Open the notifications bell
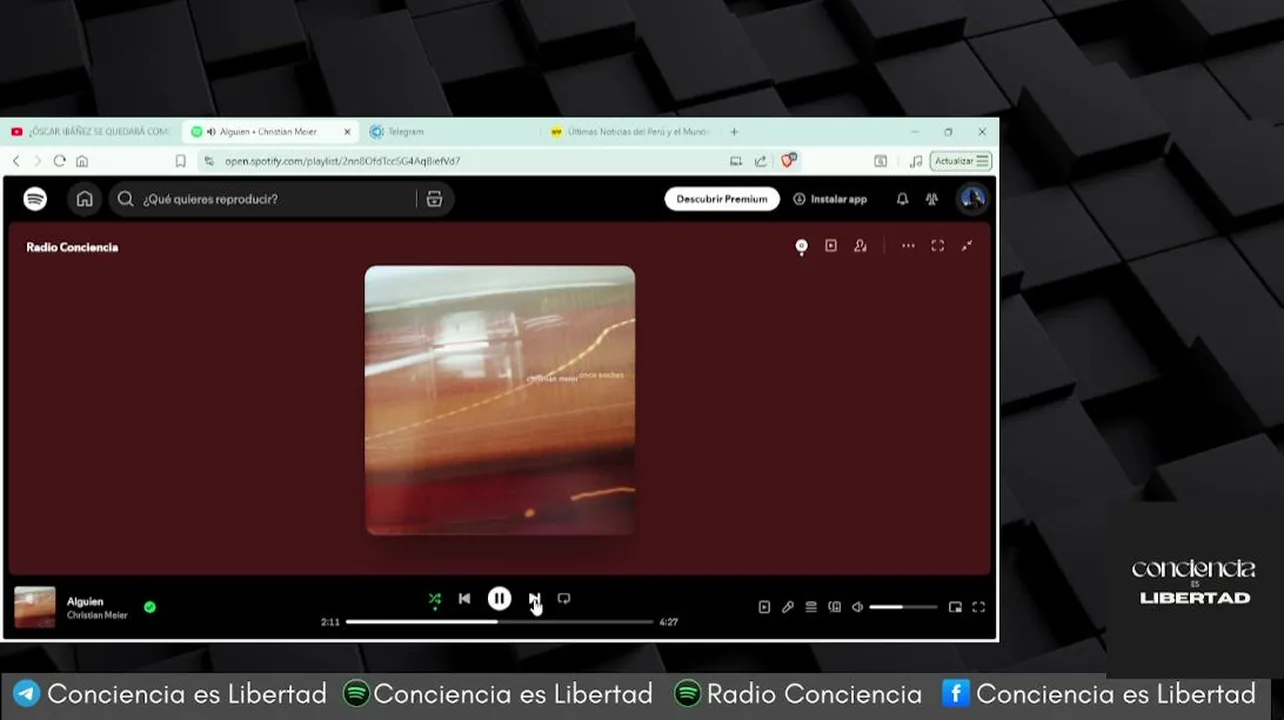Viewport: 1284px width, 720px height. pyautogui.click(x=902, y=199)
